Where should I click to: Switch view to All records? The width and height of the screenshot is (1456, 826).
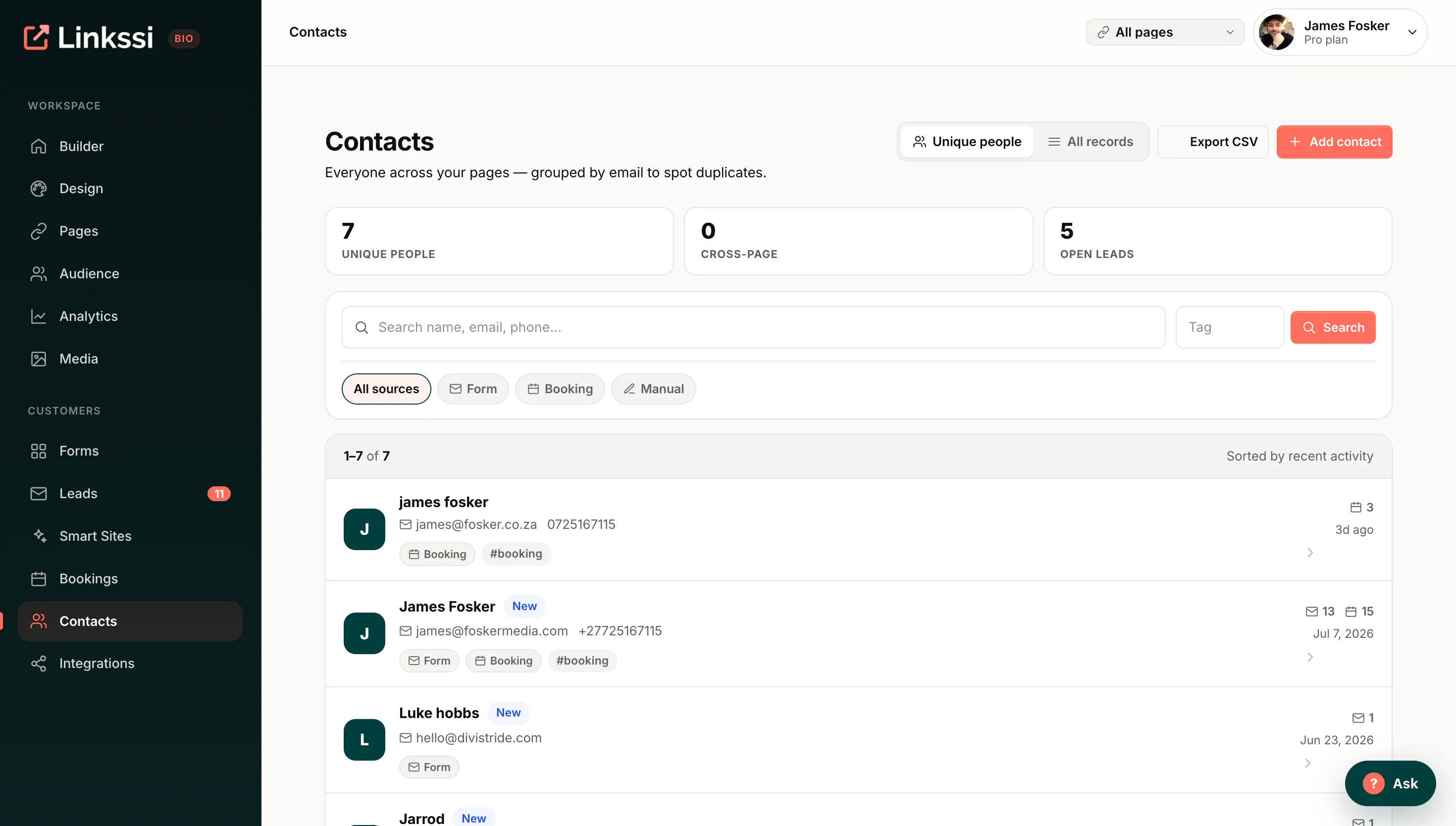click(1090, 142)
